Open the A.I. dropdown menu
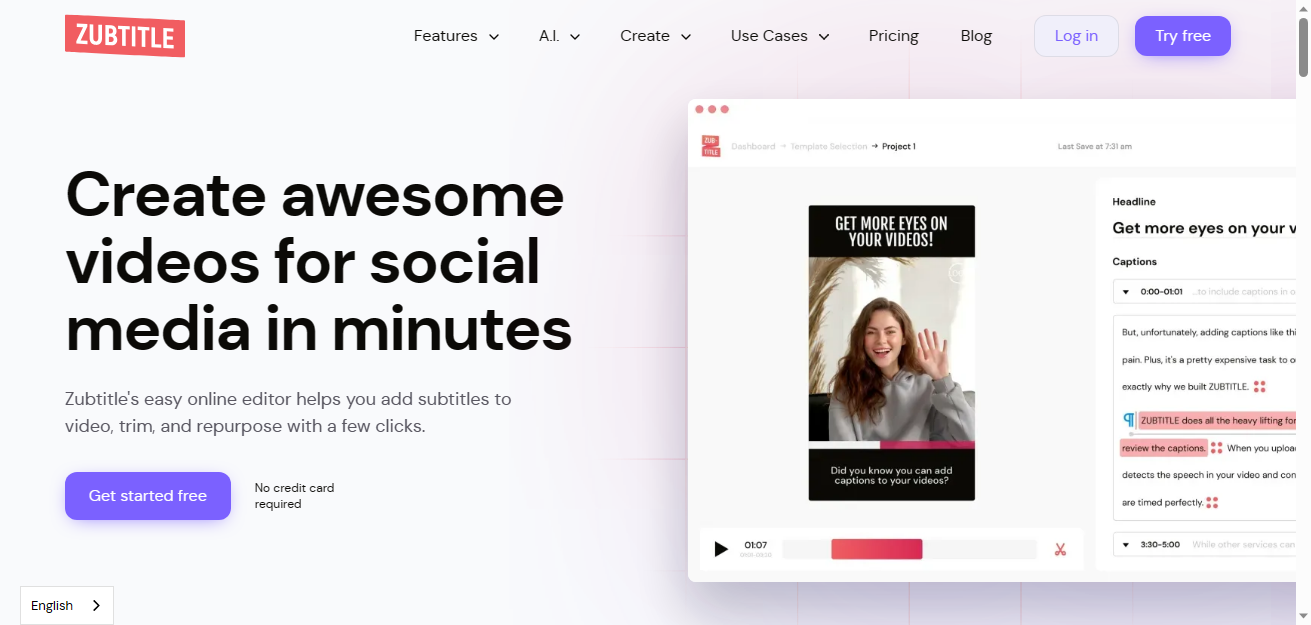 (559, 36)
